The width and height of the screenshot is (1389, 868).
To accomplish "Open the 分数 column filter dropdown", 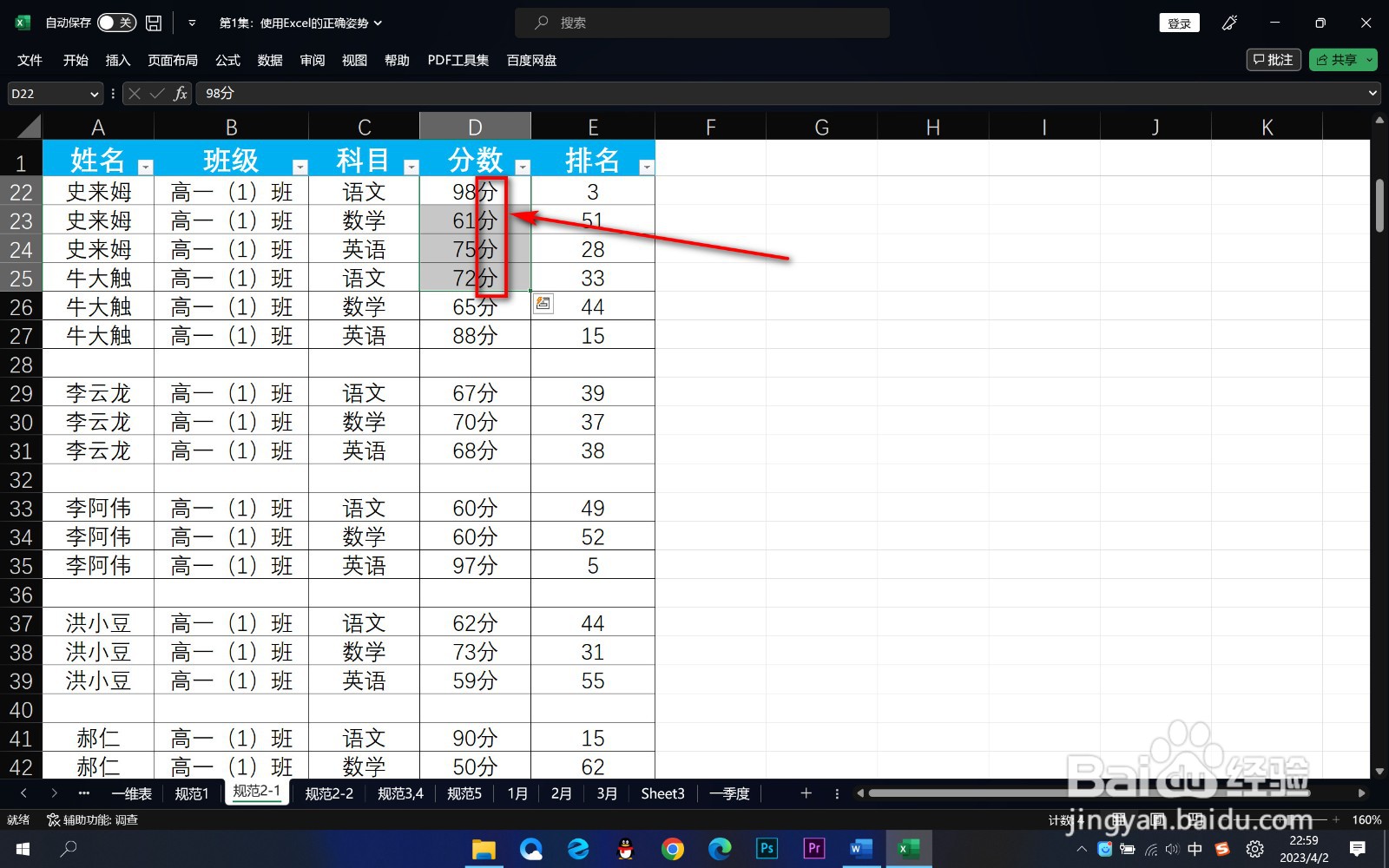I will coord(523,167).
